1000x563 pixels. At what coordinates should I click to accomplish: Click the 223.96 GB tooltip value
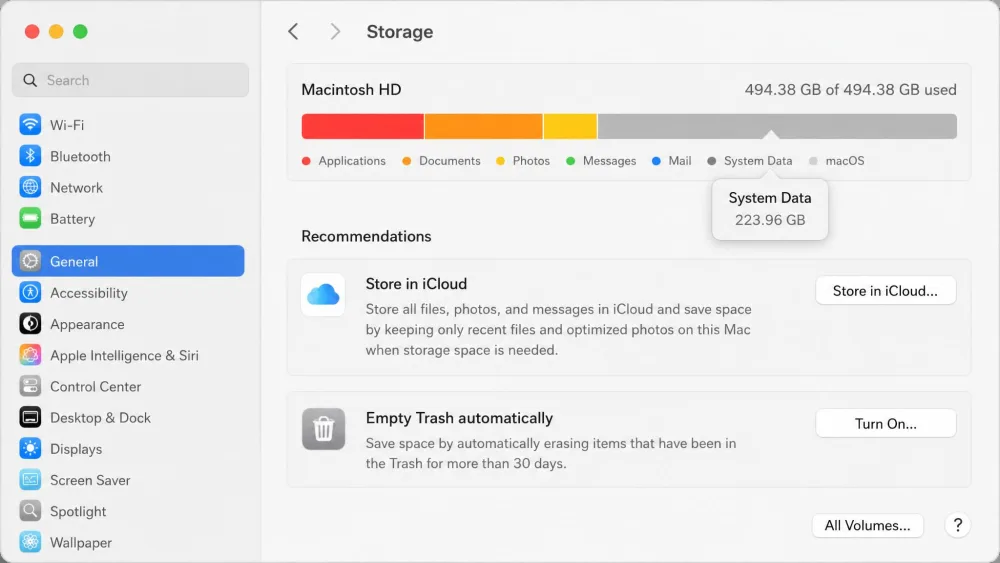coord(770,220)
